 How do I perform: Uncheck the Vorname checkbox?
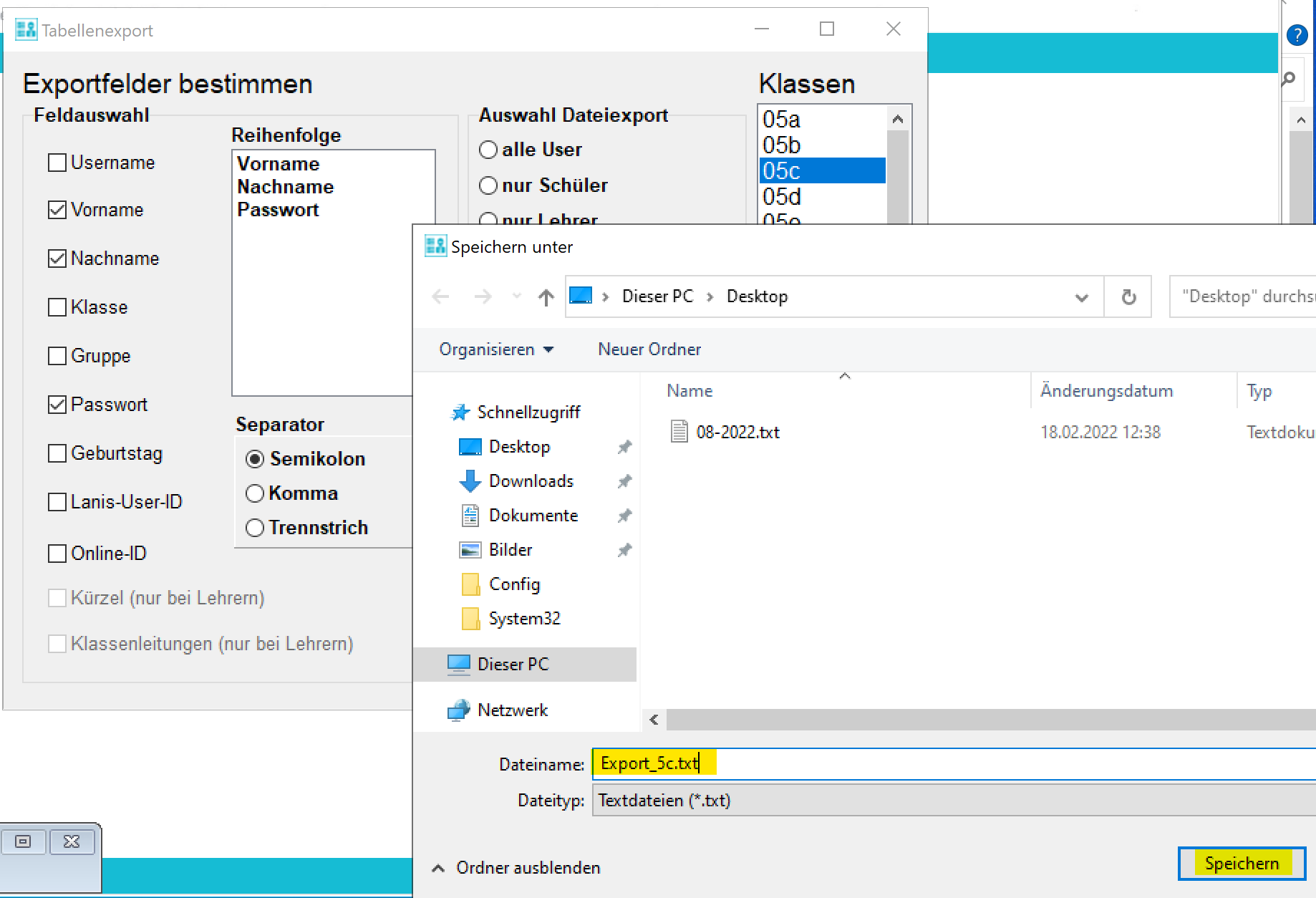pyautogui.click(x=57, y=210)
